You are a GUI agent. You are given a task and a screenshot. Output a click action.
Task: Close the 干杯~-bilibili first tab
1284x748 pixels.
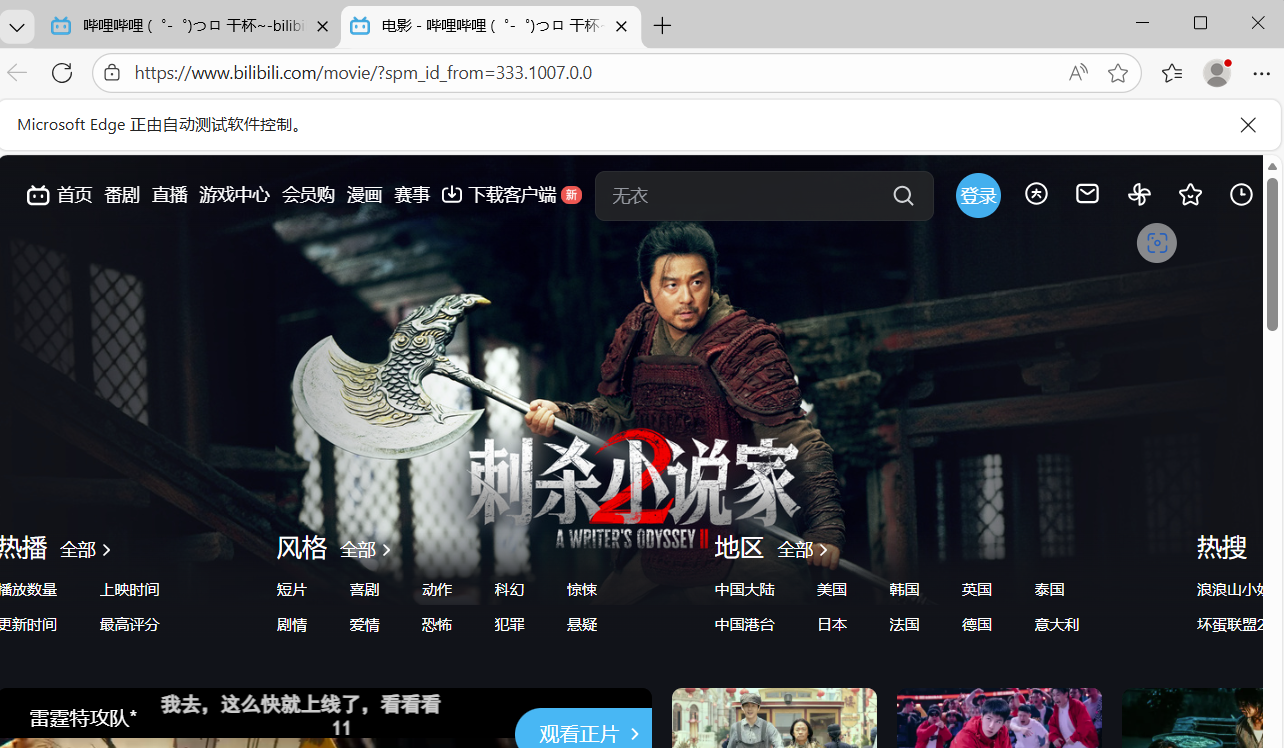[322, 27]
